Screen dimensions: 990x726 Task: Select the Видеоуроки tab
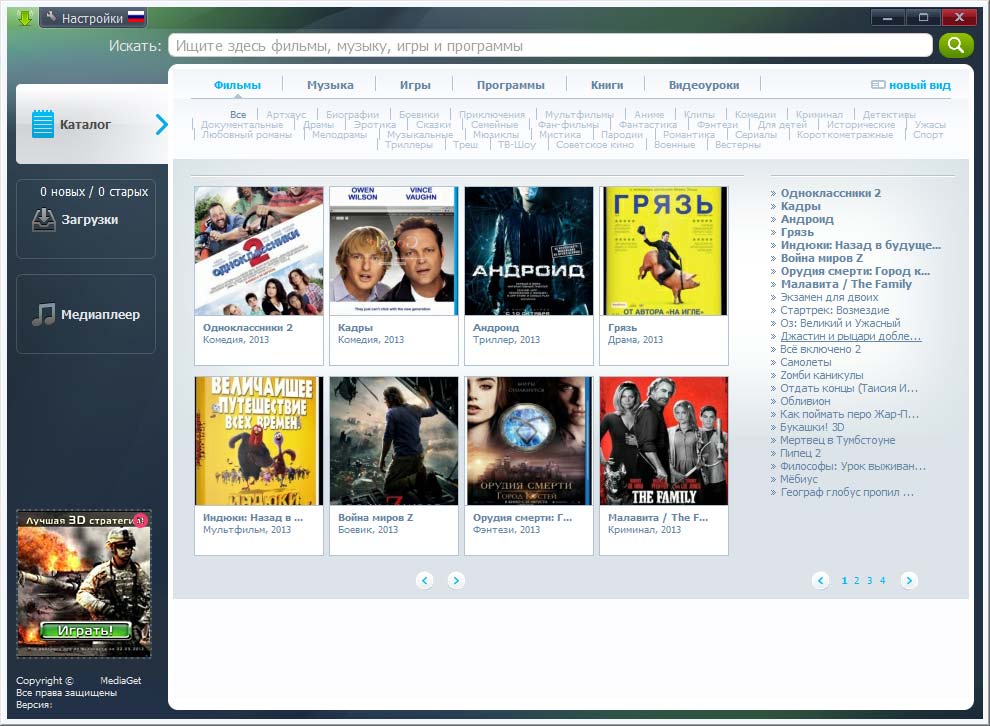704,85
